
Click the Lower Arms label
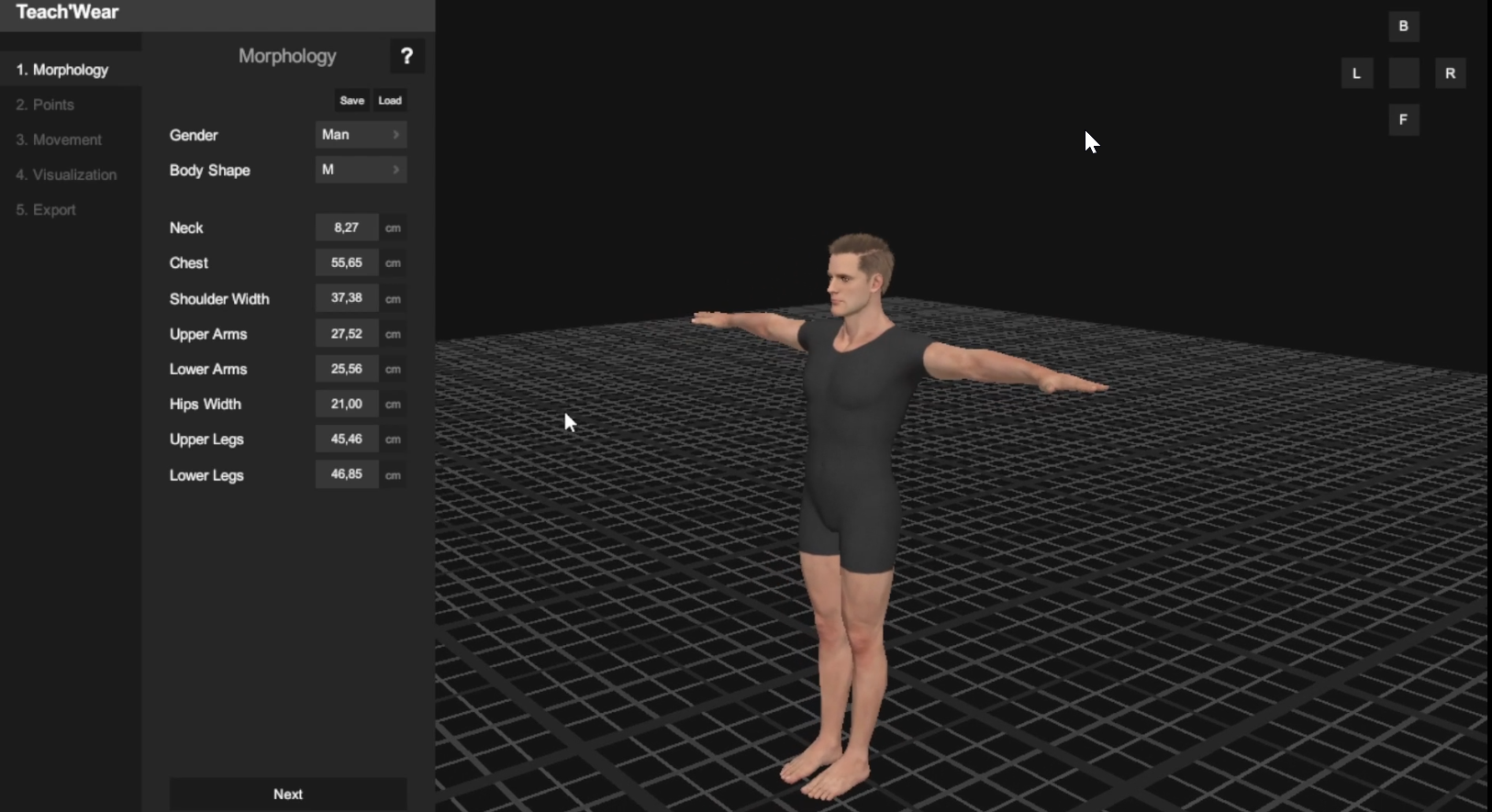tap(208, 369)
